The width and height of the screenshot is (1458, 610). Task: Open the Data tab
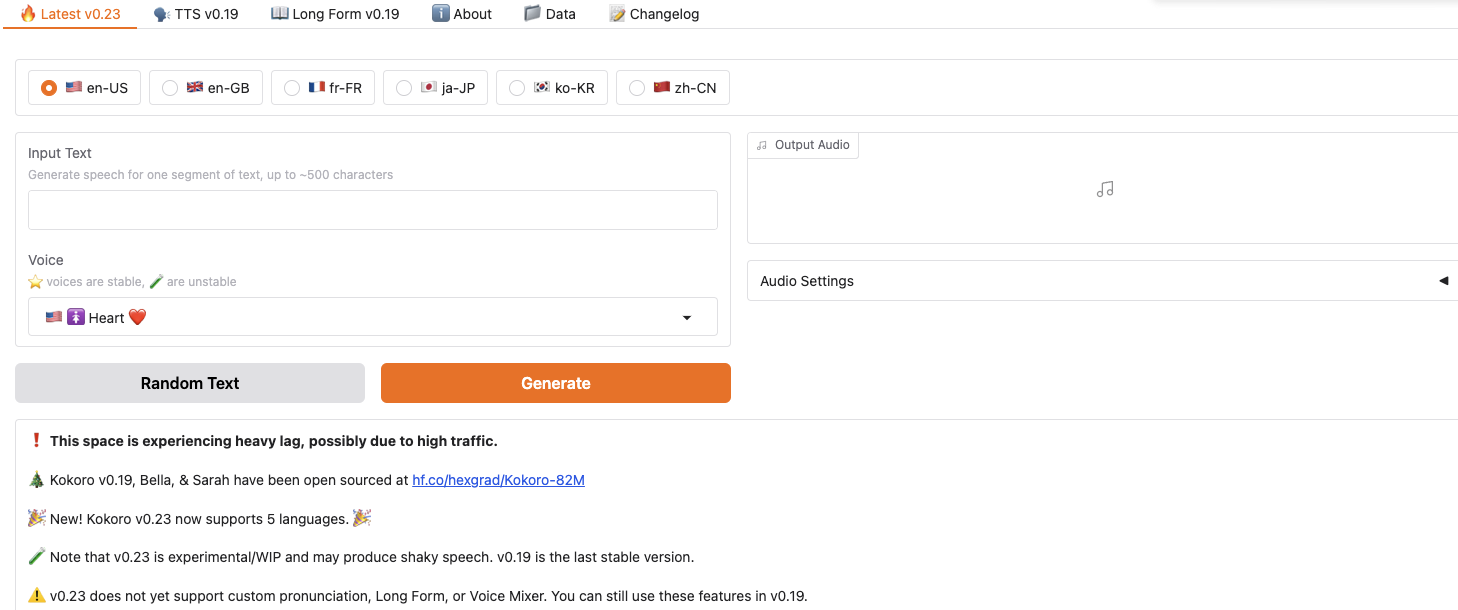pyautogui.click(x=550, y=14)
